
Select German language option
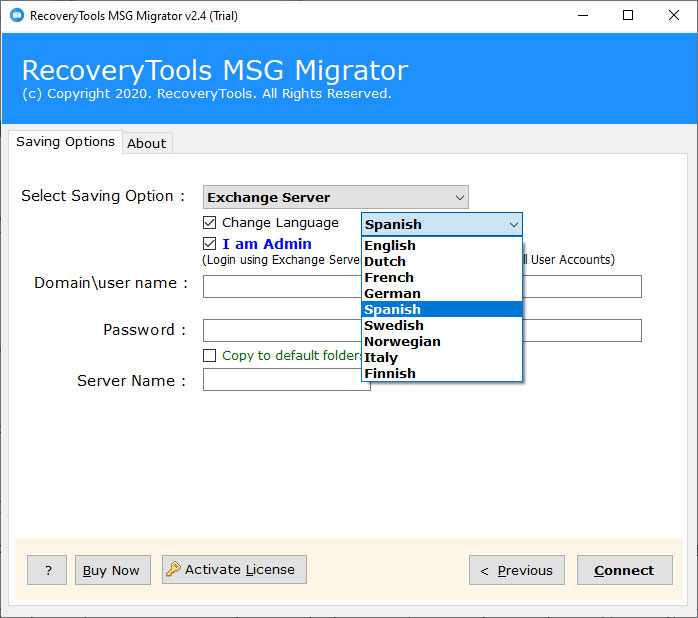click(x=442, y=293)
